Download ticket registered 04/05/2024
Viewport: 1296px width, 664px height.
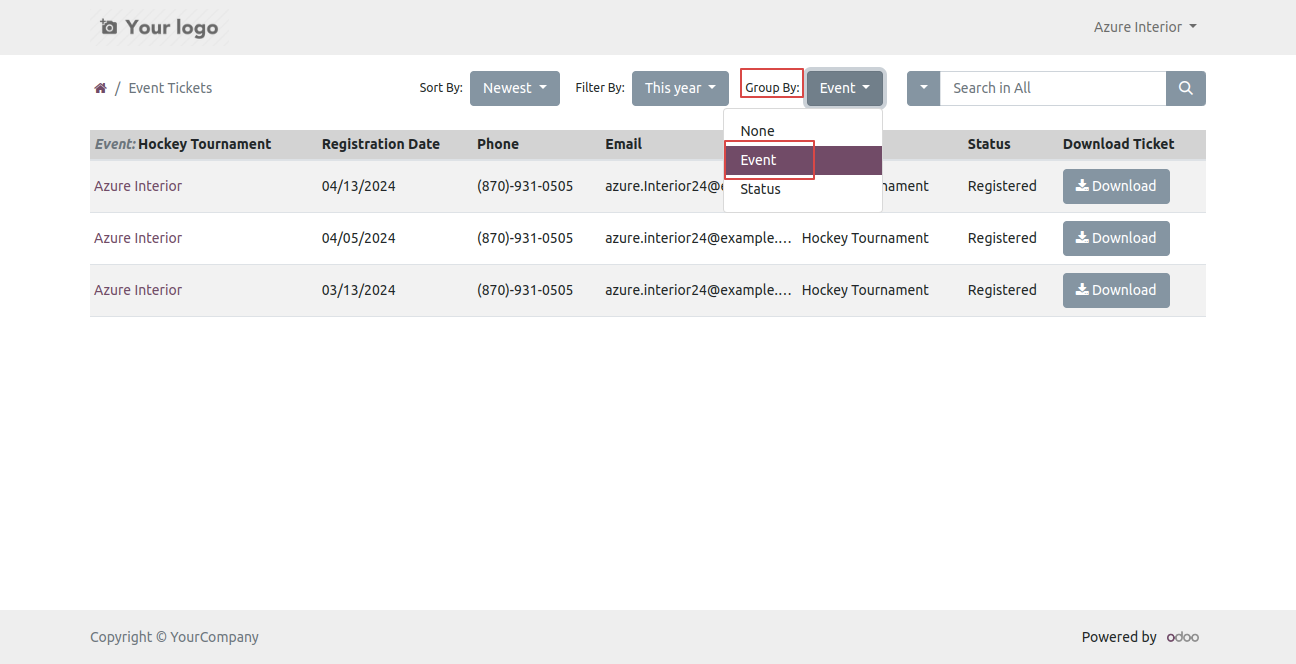1116,238
